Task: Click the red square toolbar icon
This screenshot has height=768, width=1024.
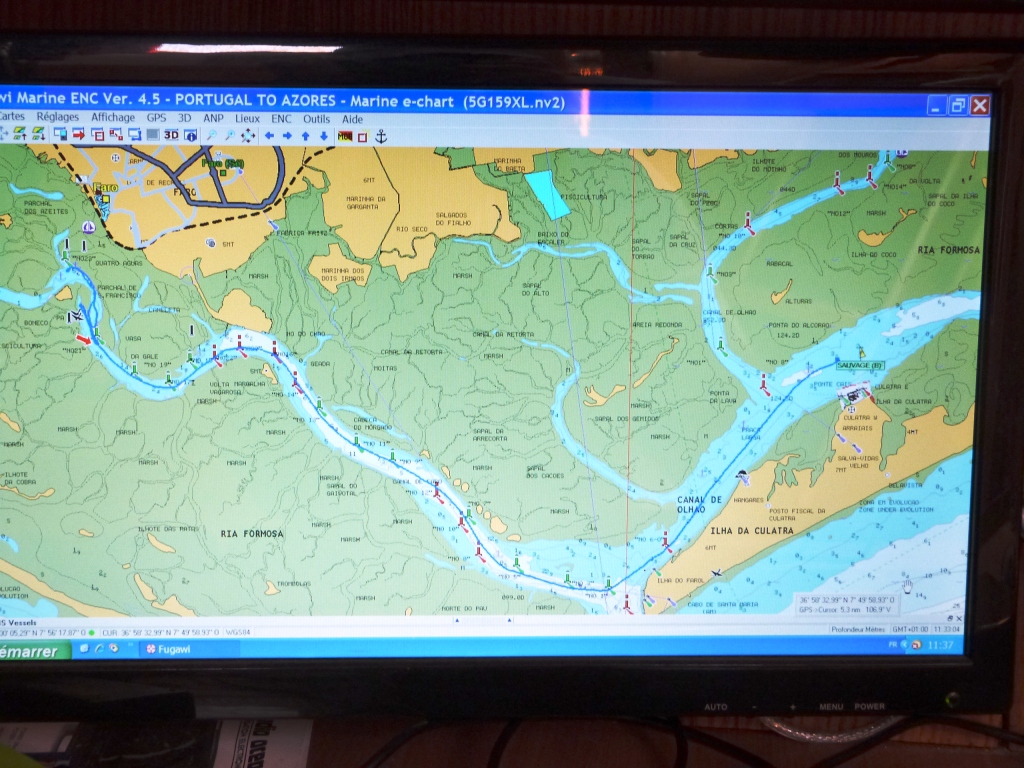Action: (x=363, y=137)
